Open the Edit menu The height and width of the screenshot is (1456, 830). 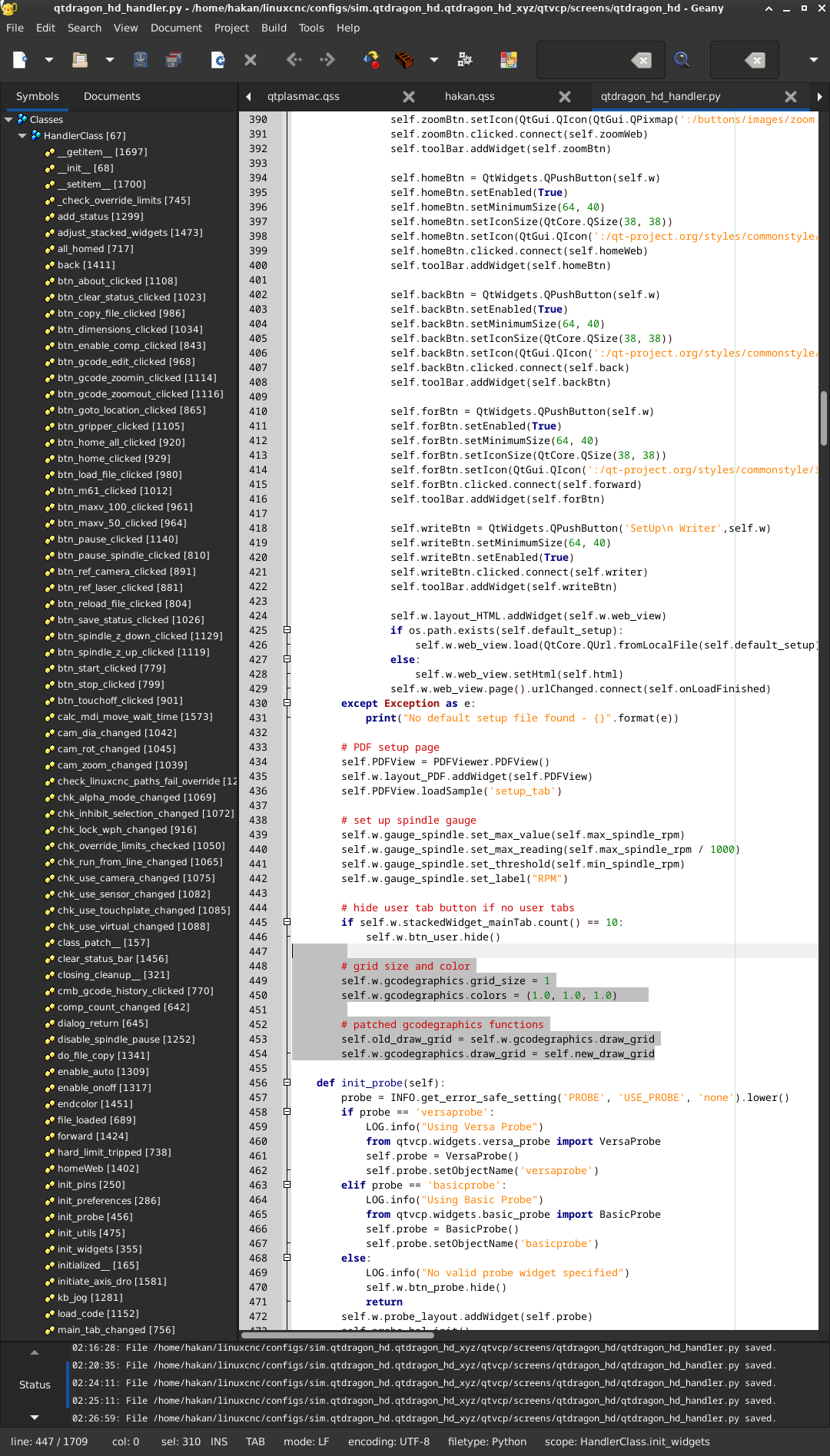pyautogui.click(x=46, y=28)
